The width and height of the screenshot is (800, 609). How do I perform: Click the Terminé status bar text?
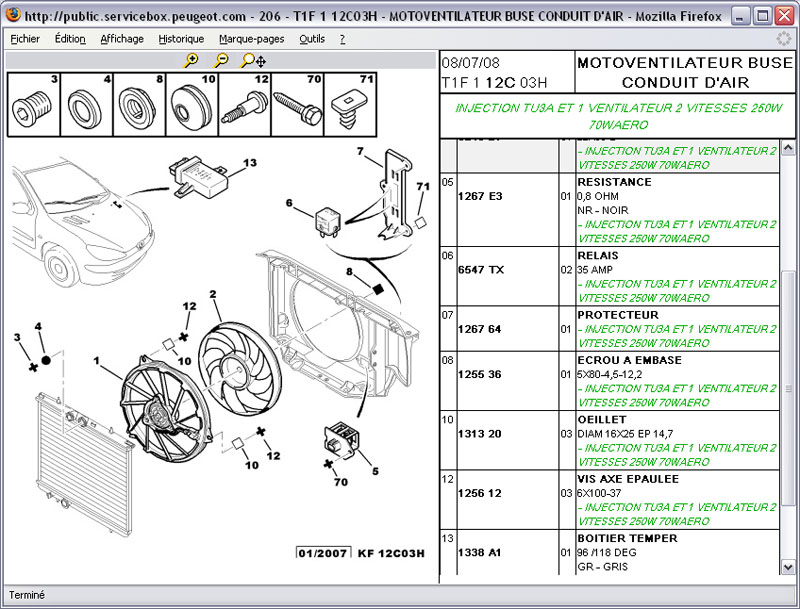[27, 595]
